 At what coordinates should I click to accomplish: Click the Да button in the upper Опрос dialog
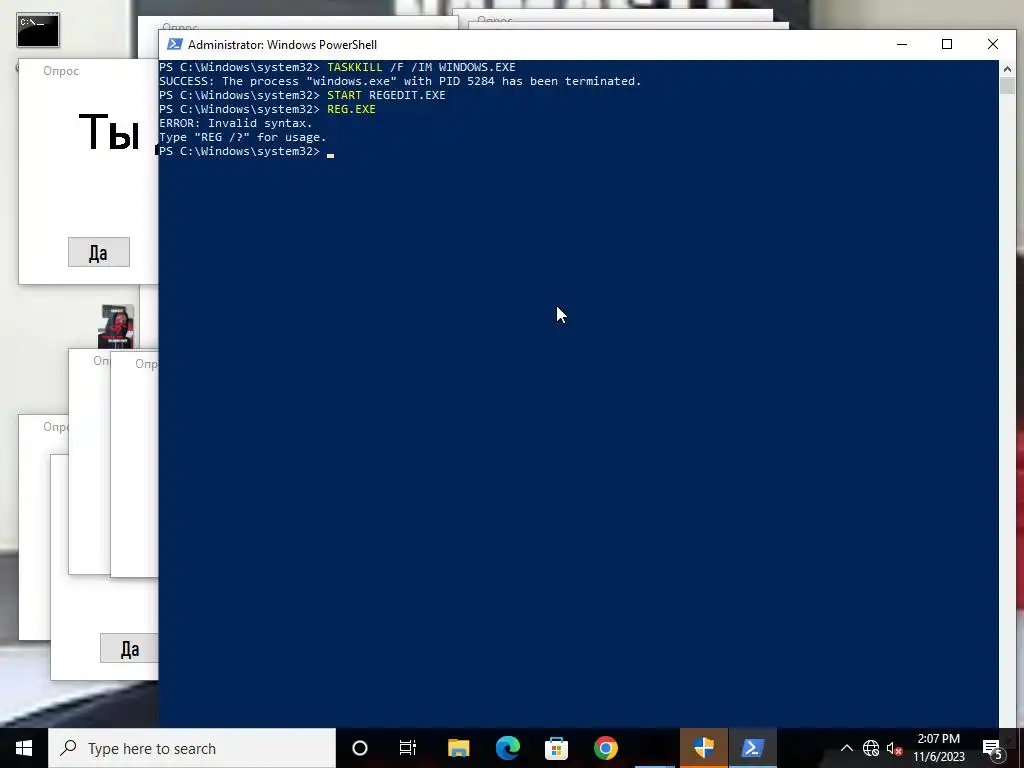(99, 252)
